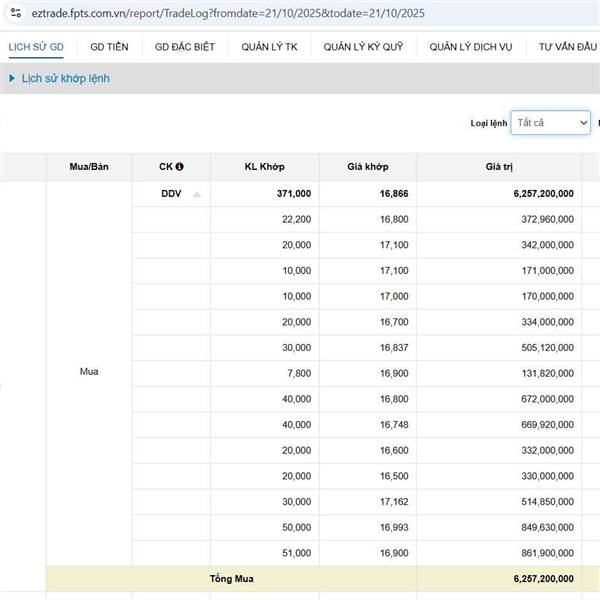Switch to the LỊCH SỬ GD tab
The height and width of the screenshot is (600, 600).
(35, 47)
